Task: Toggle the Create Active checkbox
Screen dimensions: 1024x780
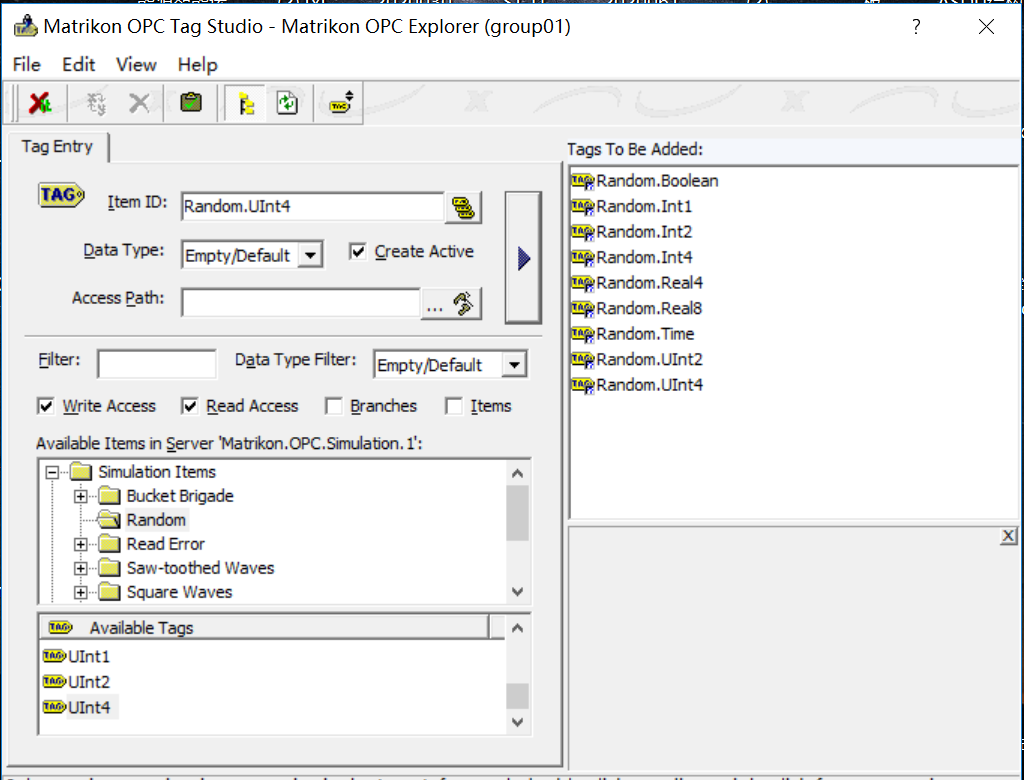Action: pos(357,252)
